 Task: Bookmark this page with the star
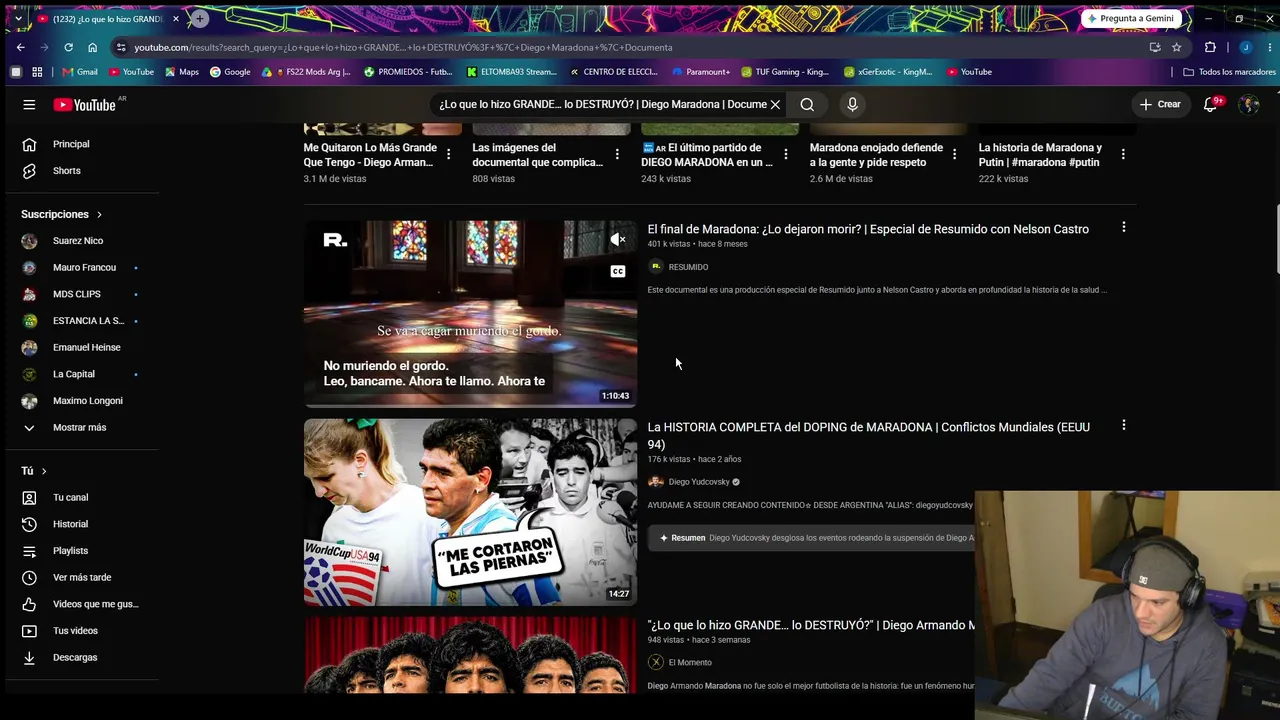(1177, 47)
